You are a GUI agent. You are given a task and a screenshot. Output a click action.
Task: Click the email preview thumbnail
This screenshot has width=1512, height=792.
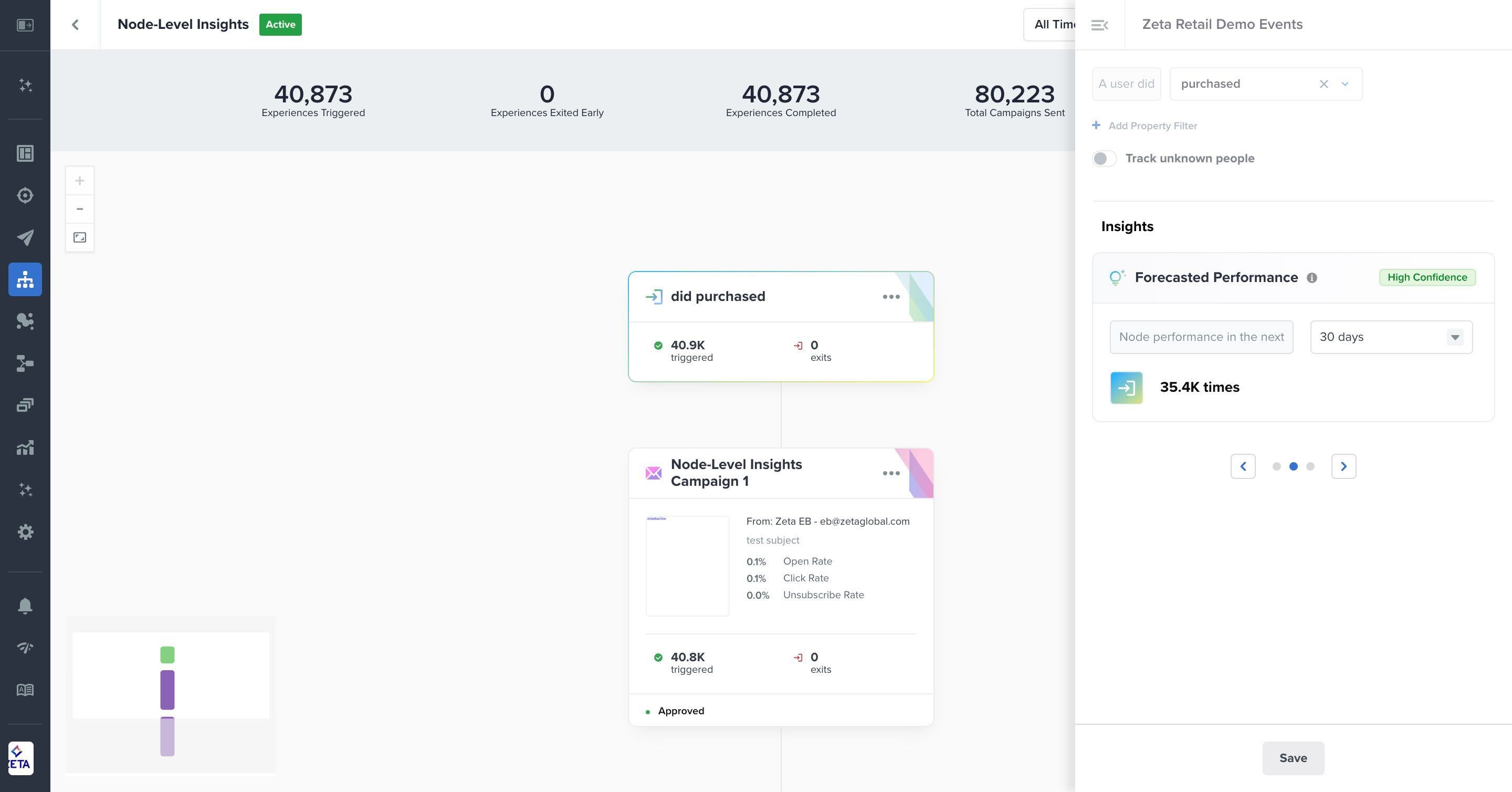(x=687, y=566)
